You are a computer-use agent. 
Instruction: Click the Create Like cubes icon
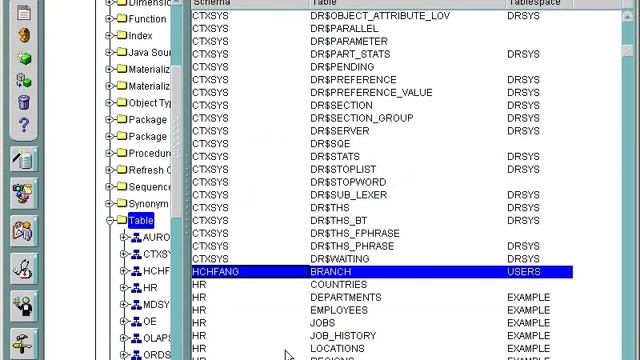24,80
